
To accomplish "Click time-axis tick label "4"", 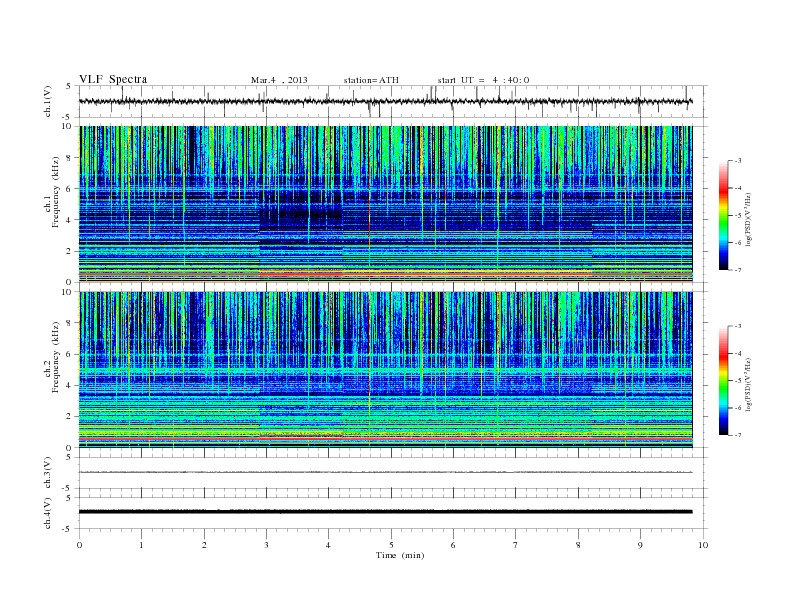I will click(328, 545).
